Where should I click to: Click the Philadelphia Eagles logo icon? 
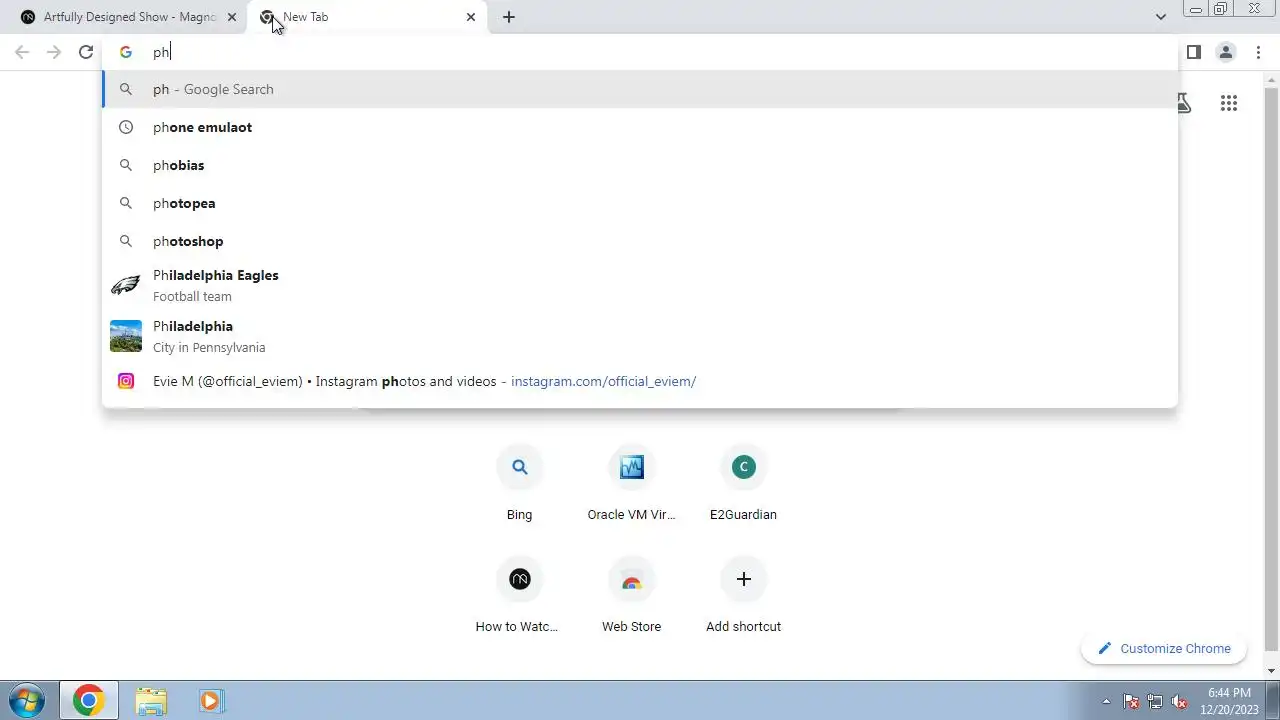(126, 285)
